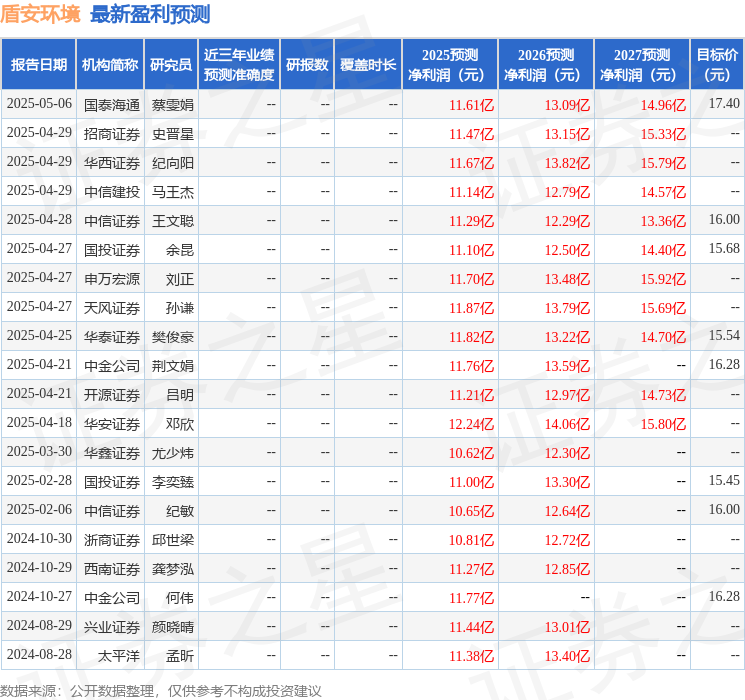Click institution 华鑫证券
The width and height of the screenshot is (745, 700).
(112, 453)
